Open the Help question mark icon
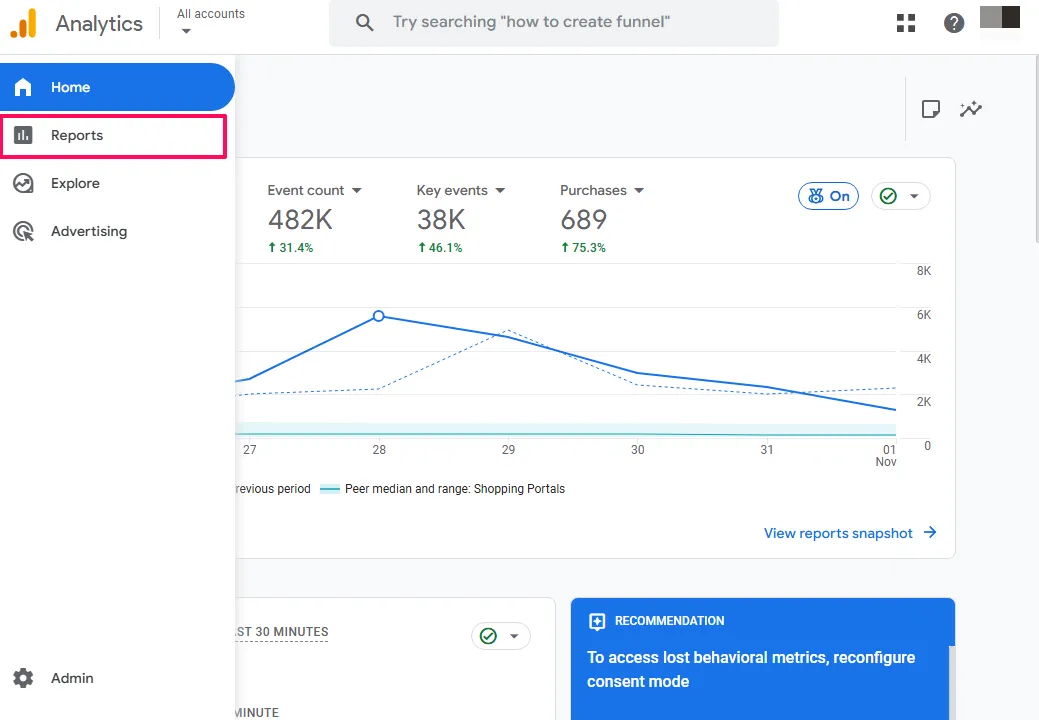 [954, 23]
